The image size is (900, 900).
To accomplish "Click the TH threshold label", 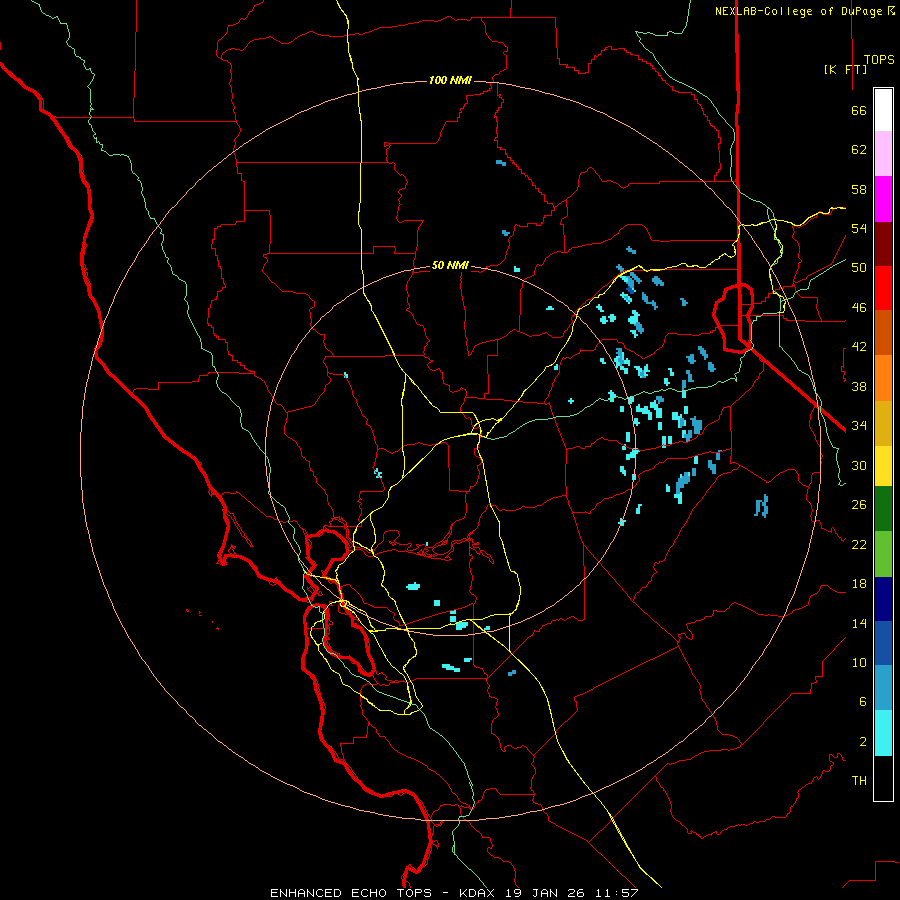I will point(859,781).
